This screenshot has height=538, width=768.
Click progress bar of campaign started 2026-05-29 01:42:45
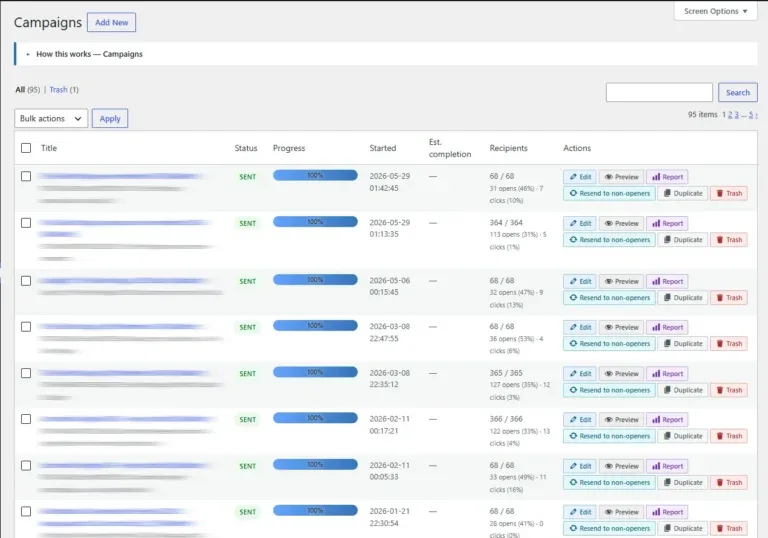pyautogui.click(x=315, y=175)
